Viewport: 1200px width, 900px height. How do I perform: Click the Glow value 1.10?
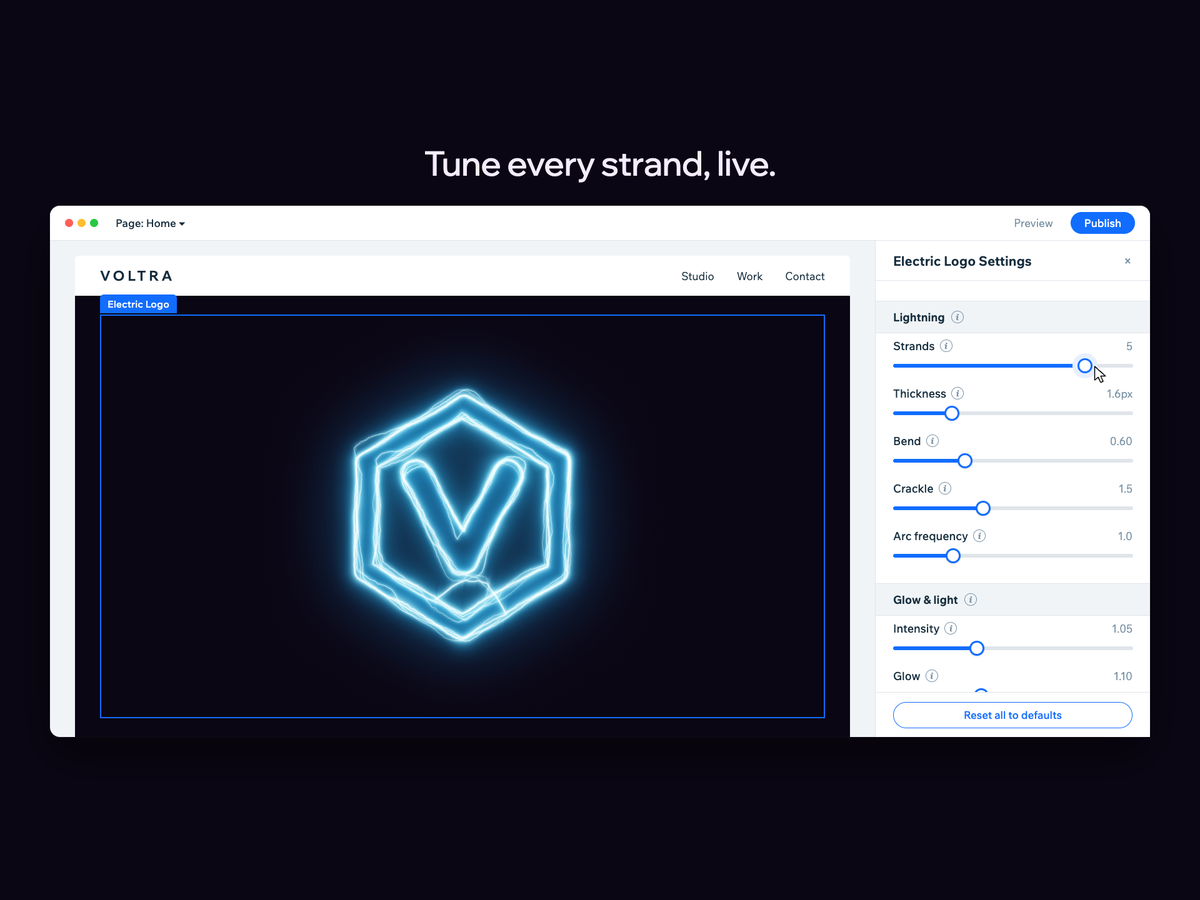[1123, 676]
